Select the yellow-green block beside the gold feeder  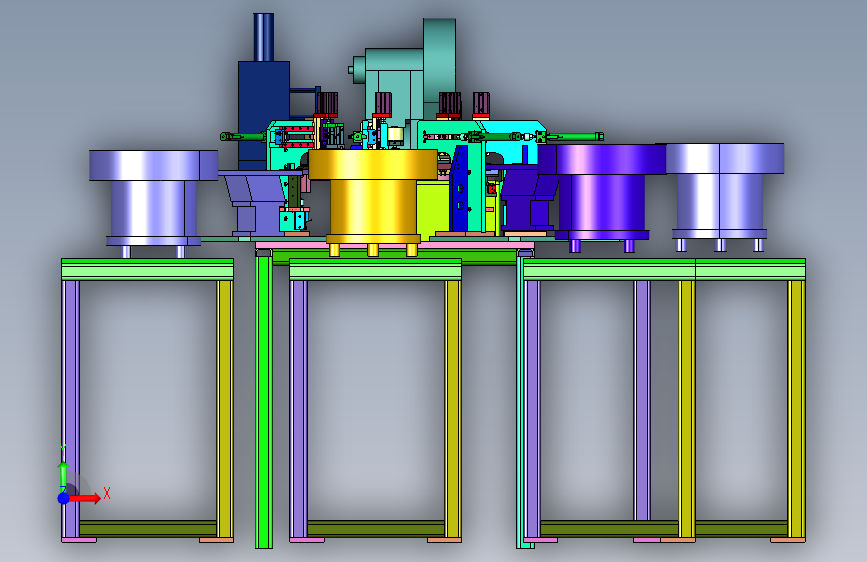pos(433,209)
